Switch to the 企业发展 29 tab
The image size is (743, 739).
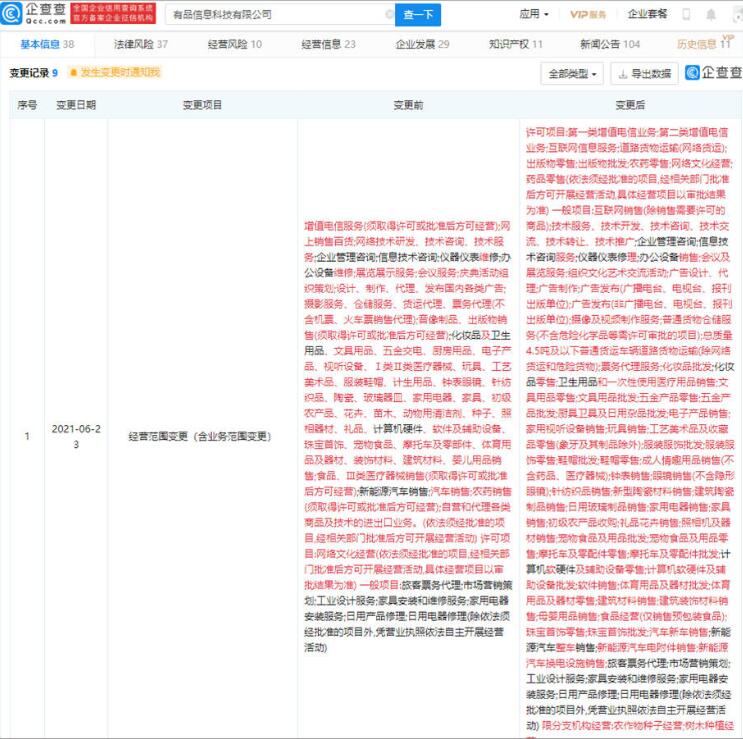(422, 45)
